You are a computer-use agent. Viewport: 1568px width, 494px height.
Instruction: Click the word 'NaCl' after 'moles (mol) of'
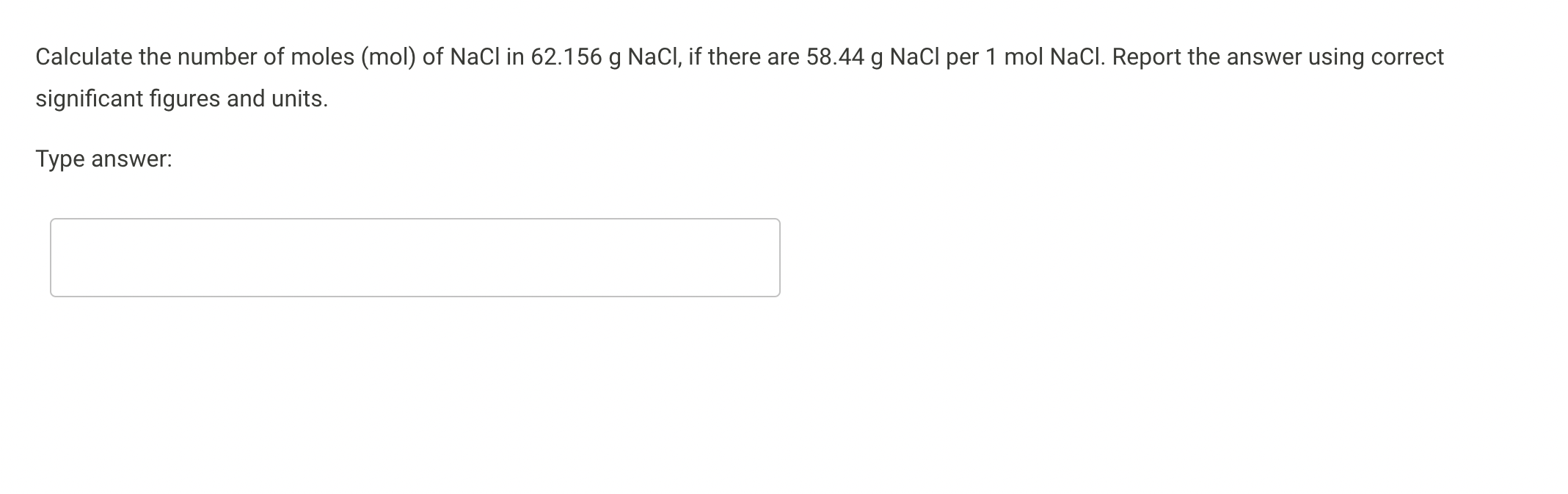[474, 55]
